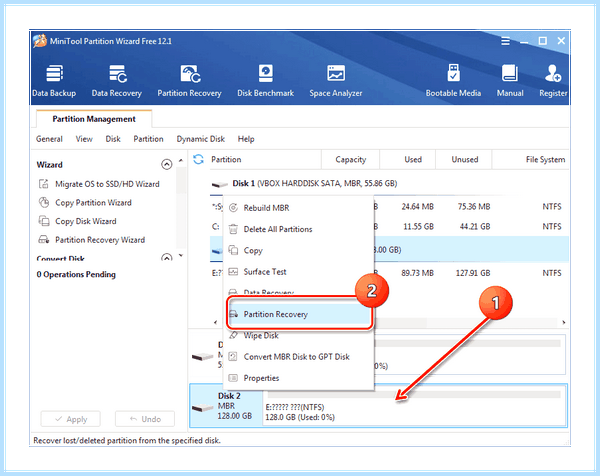Click the Migrate OS to SSD/HD Wizard icon
The width and height of the screenshot is (600, 476).
tap(44, 184)
